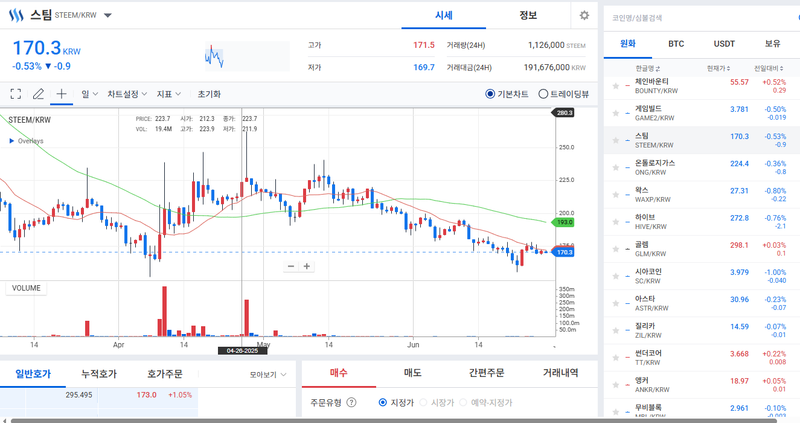Image resolution: width=800 pixels, height=423 pixels.
Task: Zoom out chart with minus button
Action: (x=291, y=266)
